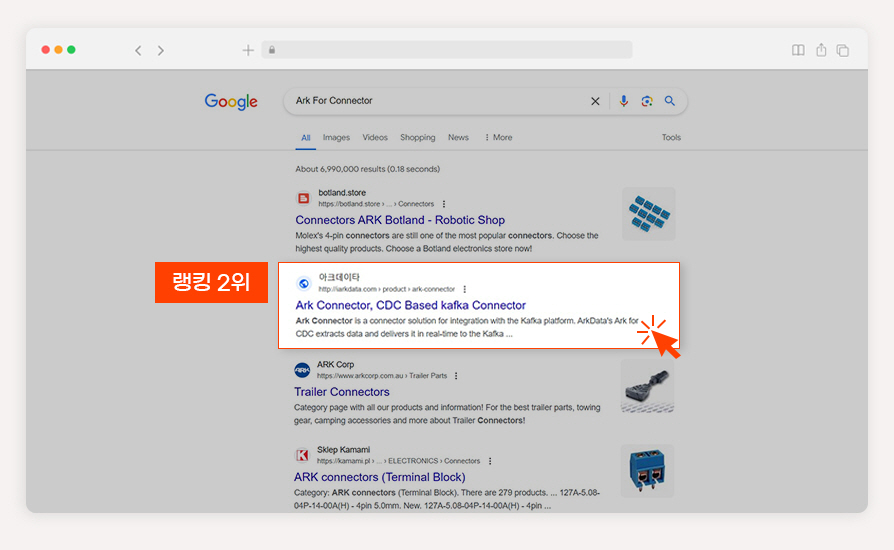Switch to the News tab
Image resolution: width=894 pixels, height=550 pixels.
pos(458,137)
